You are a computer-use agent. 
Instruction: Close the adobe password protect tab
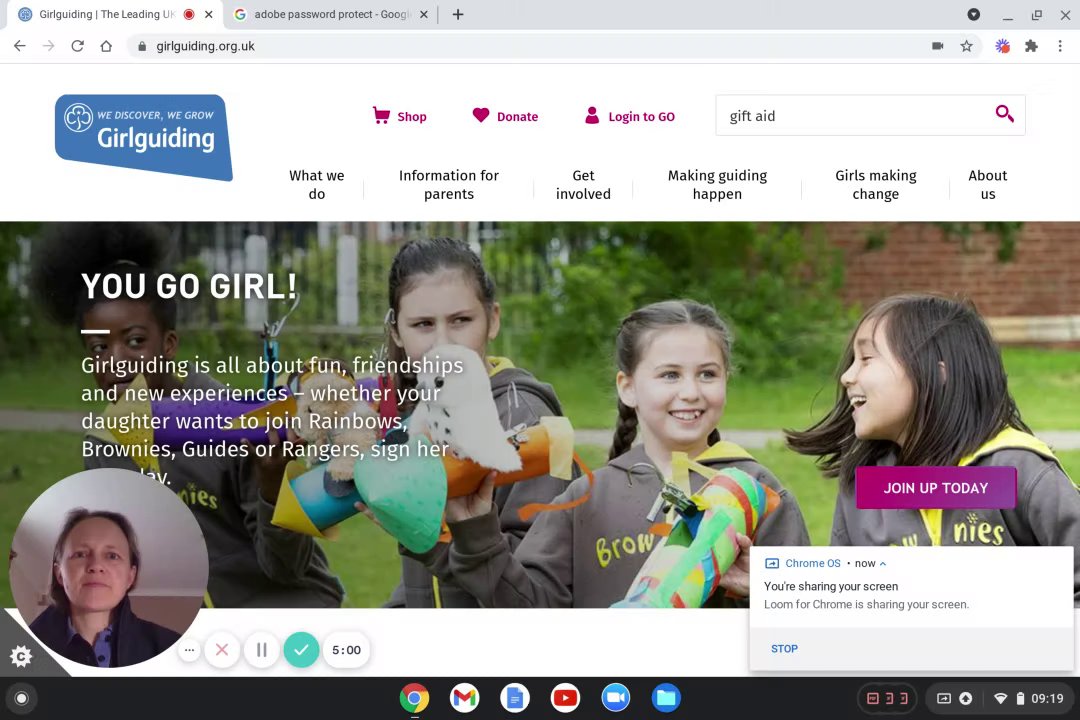424,14
